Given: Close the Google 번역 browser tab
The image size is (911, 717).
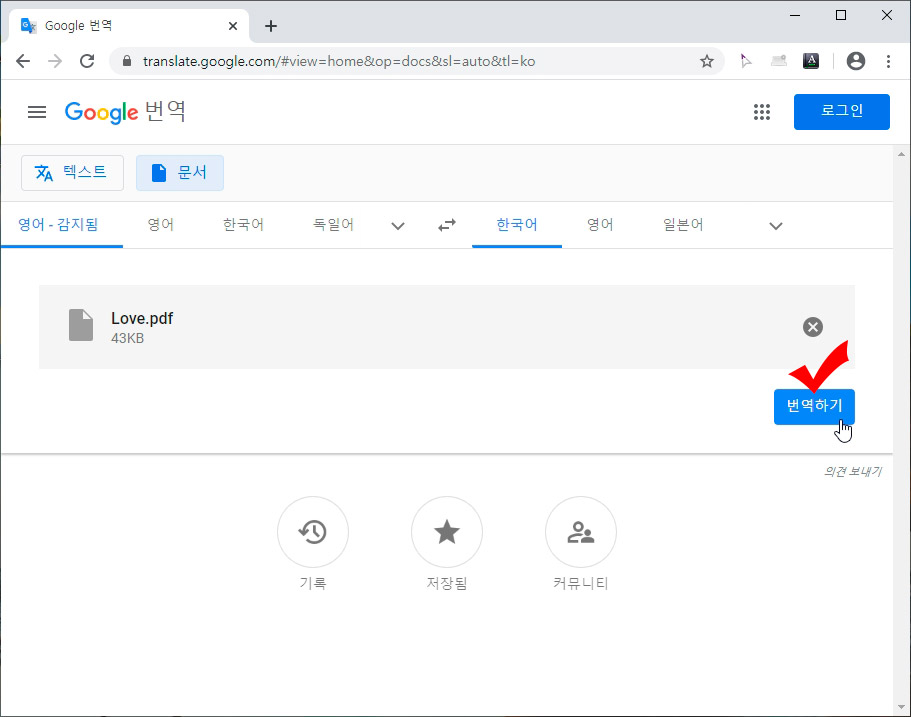Looking at the screenshot, I should (x=233, y=26).
